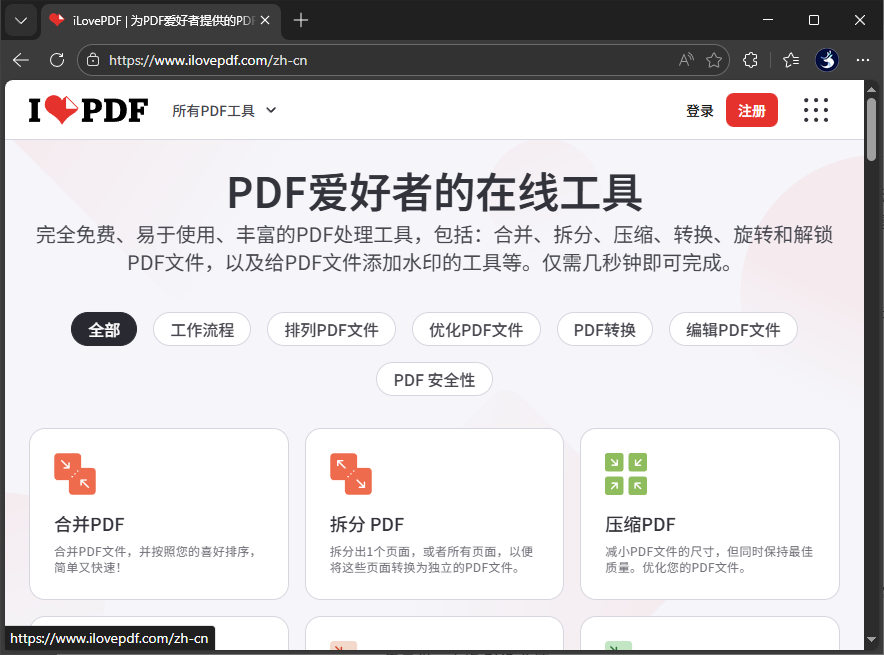
Task: Click the 登录 login link
Action: [x=700, y=110]
